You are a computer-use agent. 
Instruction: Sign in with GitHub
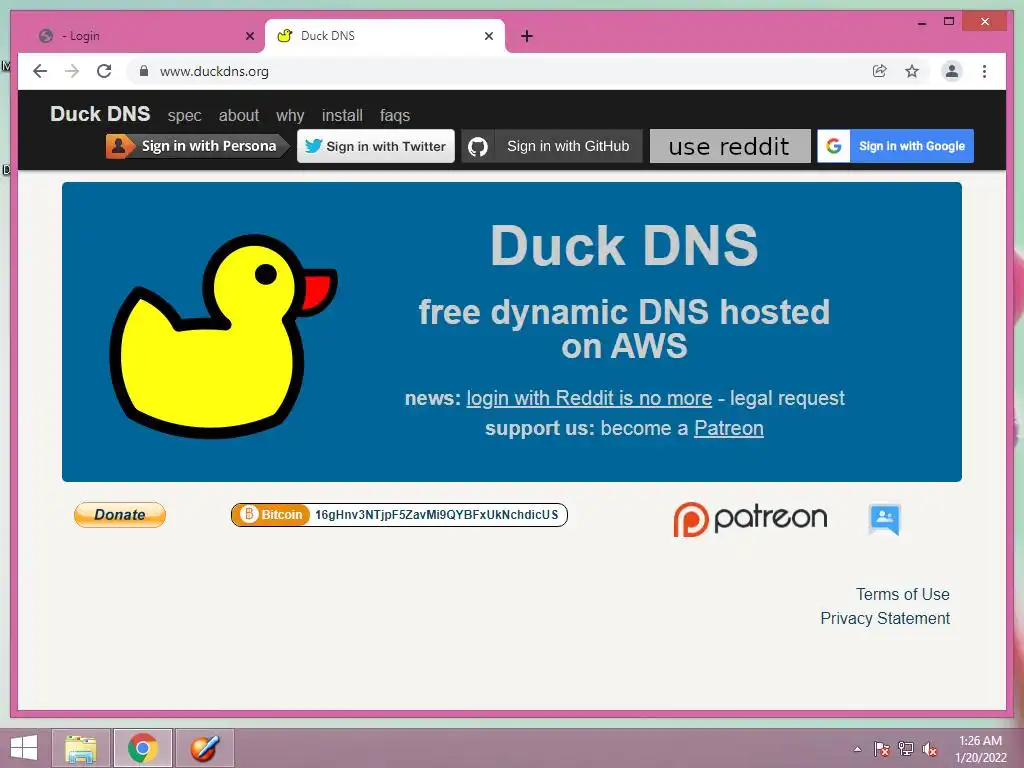click(x=552, y=146)
